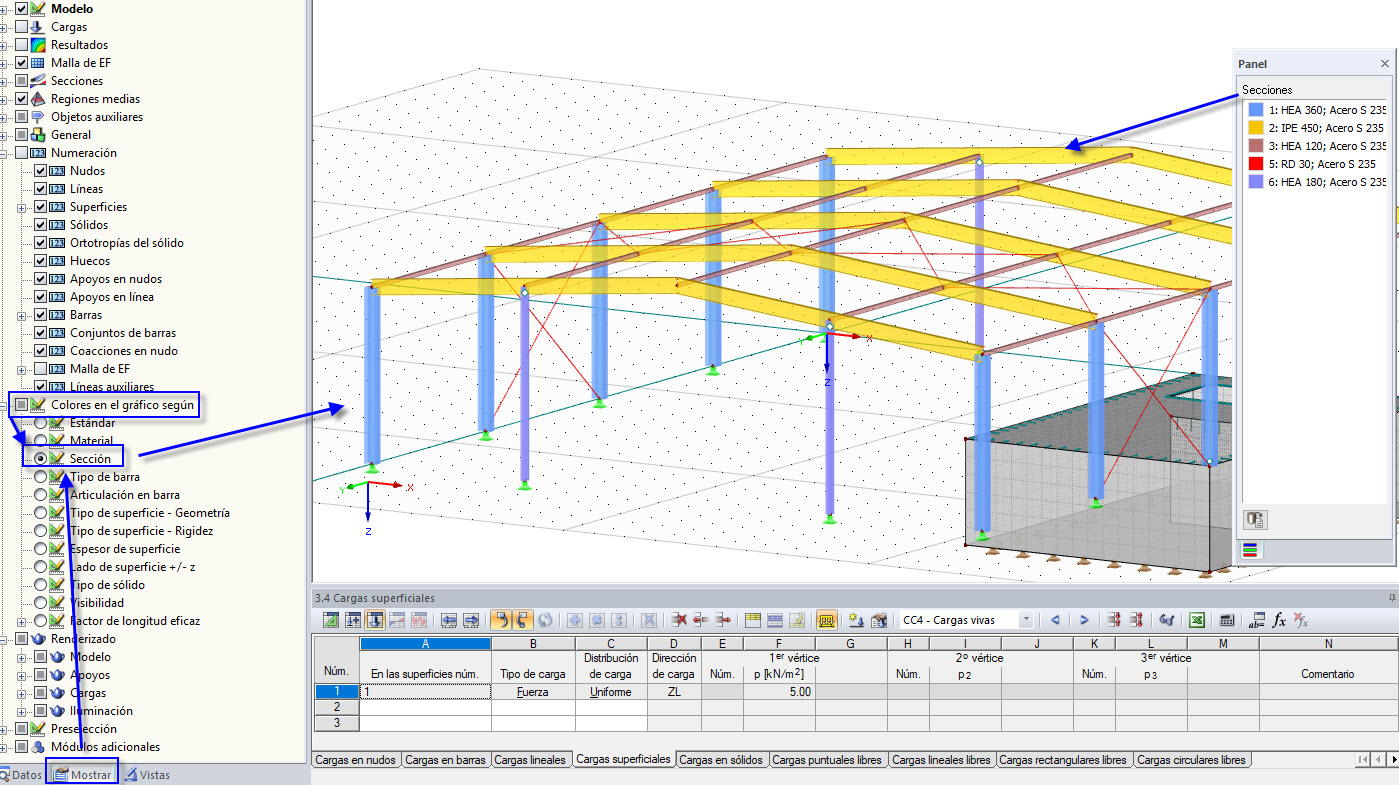
Task: Enable the Resultados checkbox
Action: click(22, 45)
